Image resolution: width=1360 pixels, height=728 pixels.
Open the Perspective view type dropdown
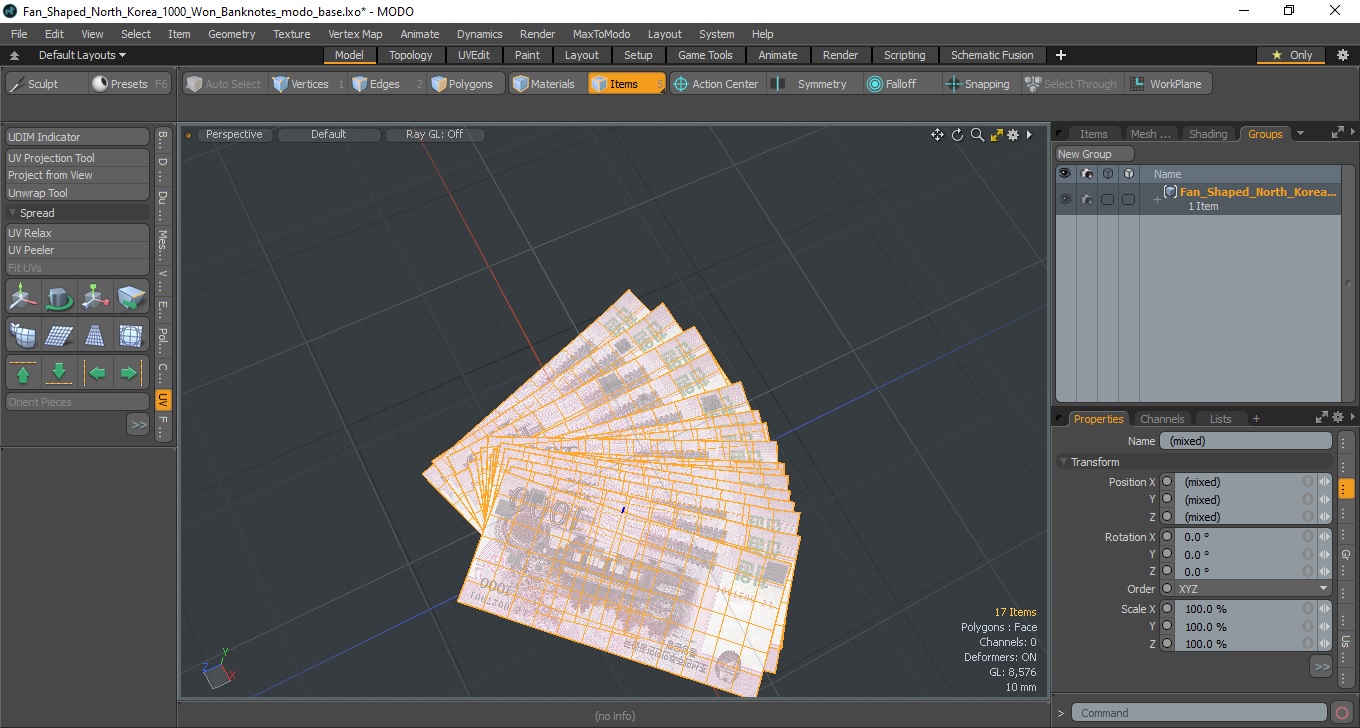[x=234, y=134]
